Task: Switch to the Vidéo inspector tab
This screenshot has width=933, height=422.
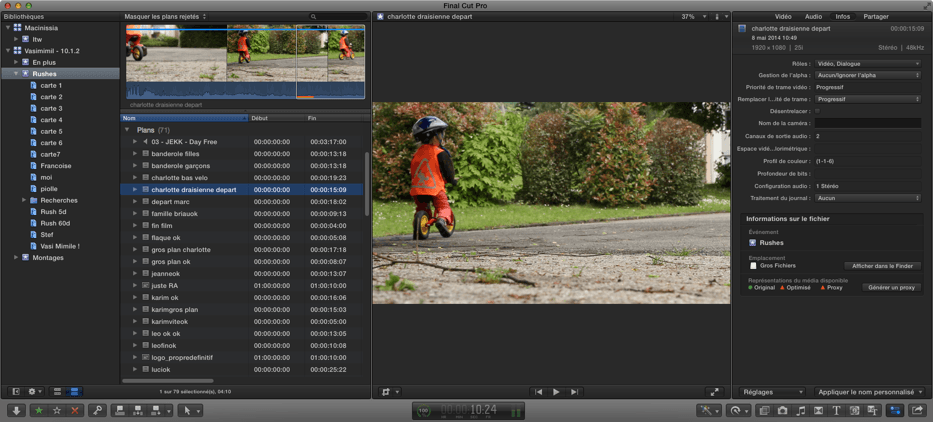Action: (783, 17)
